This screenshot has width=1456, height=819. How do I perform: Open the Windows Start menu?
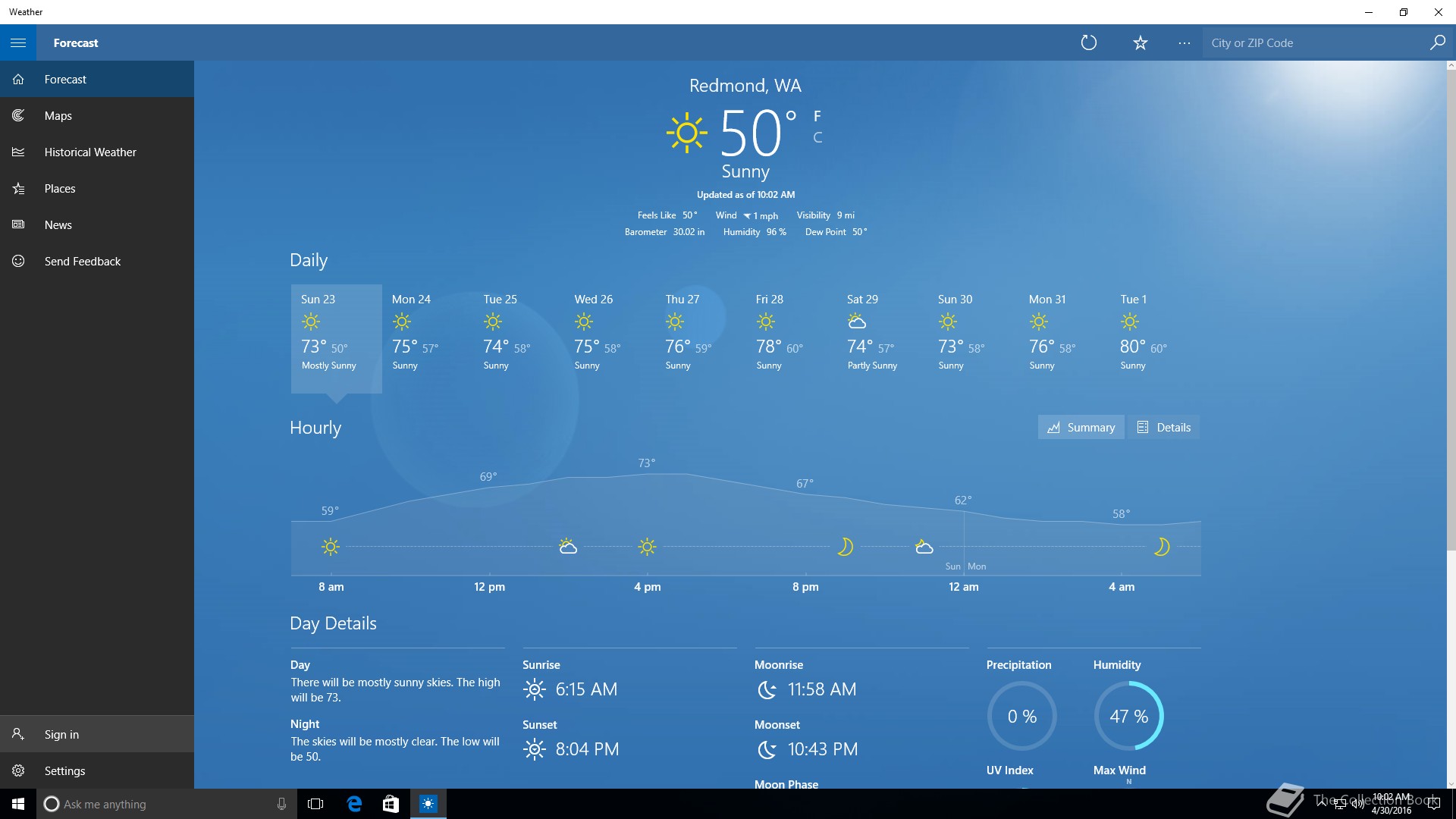18,804
